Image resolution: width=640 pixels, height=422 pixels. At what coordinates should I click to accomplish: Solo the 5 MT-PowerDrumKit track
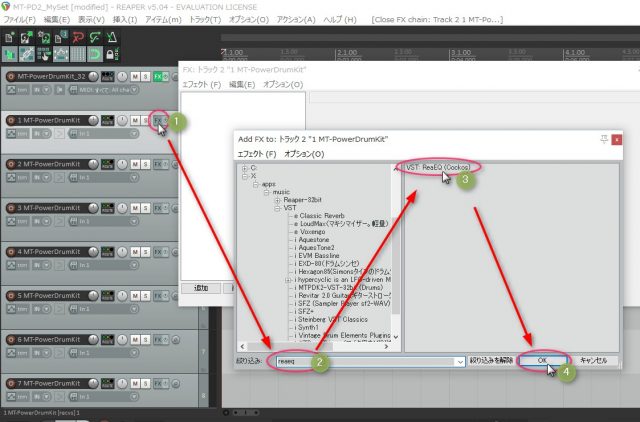145,296
